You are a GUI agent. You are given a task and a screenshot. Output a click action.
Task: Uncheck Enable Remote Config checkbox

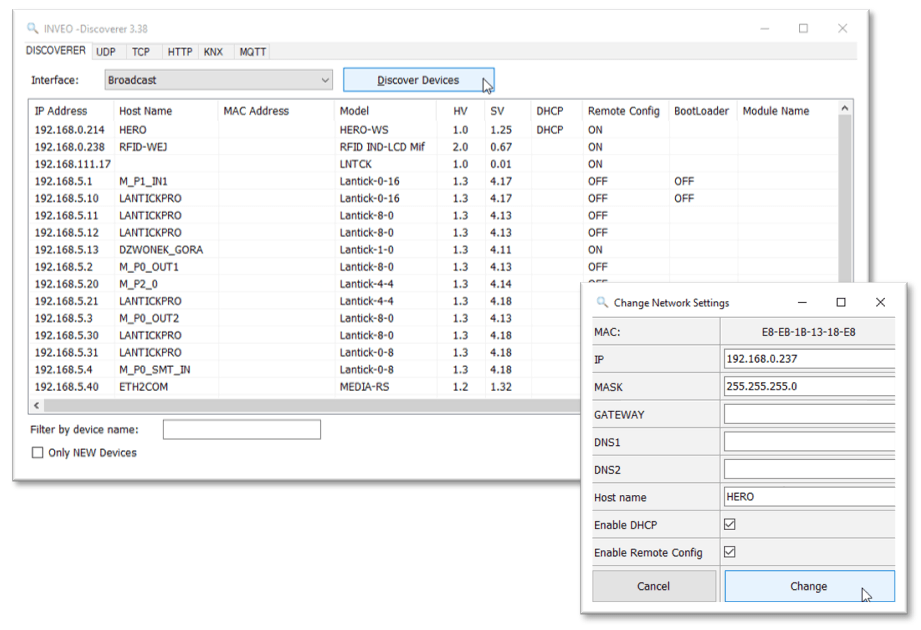pyautogui.click(x=730, y=552)
